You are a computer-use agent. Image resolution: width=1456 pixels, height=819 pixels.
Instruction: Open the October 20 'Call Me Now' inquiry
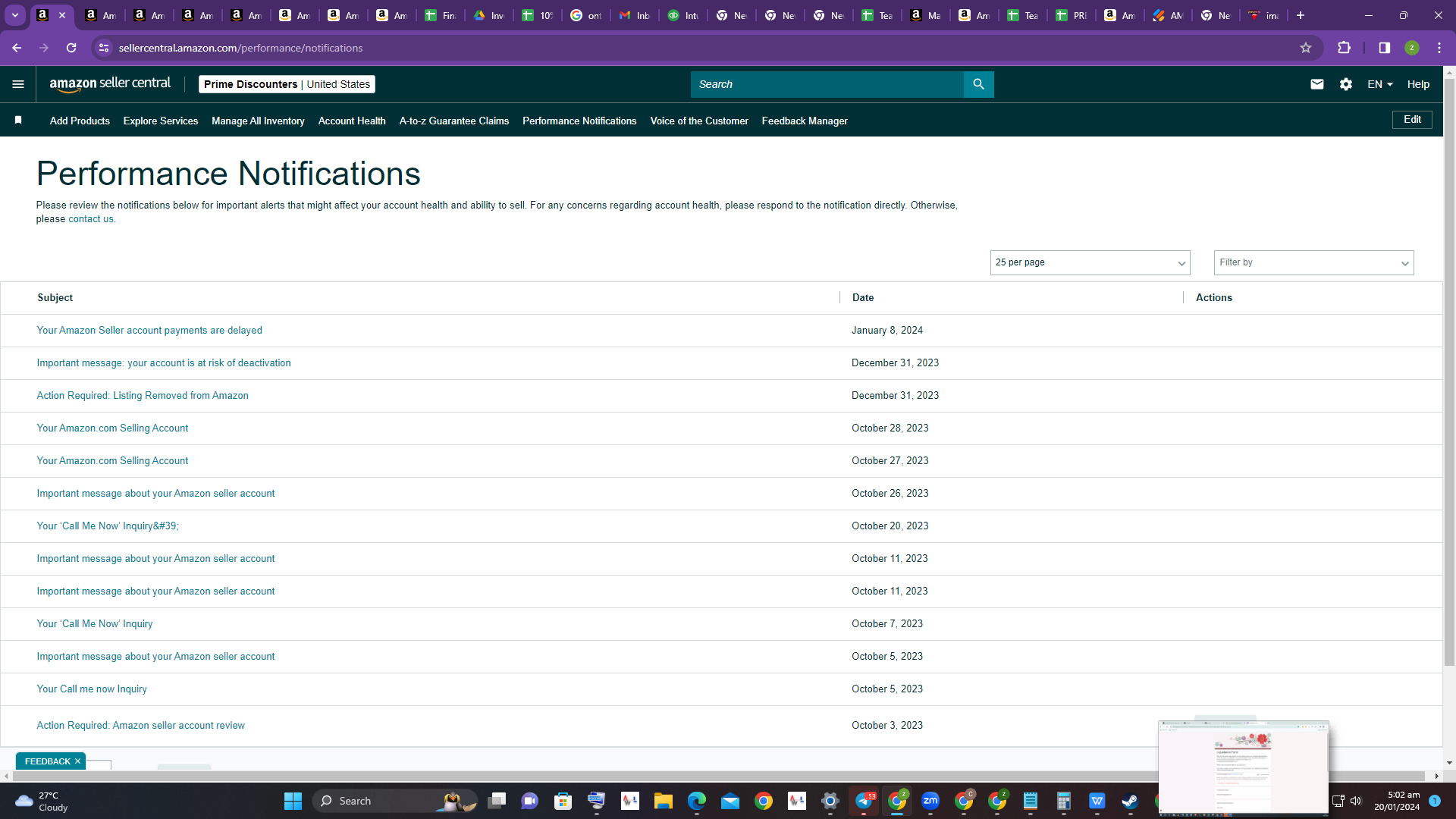tap(108, 526)
